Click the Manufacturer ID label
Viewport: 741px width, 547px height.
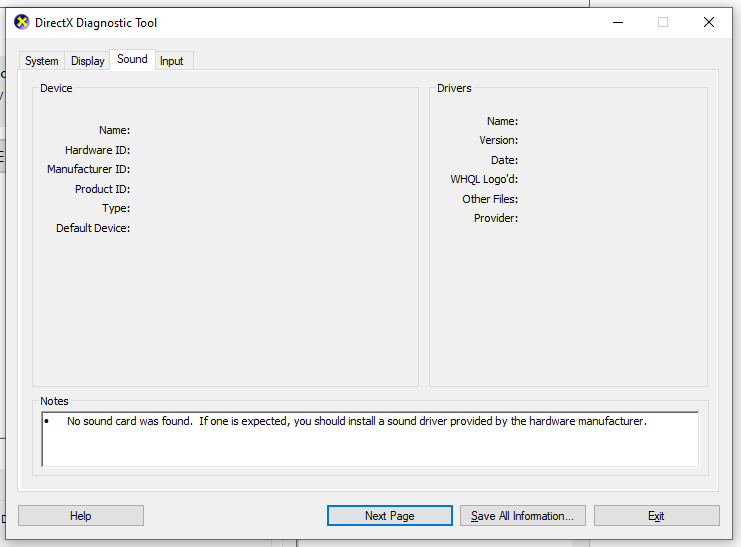[88, 169]
